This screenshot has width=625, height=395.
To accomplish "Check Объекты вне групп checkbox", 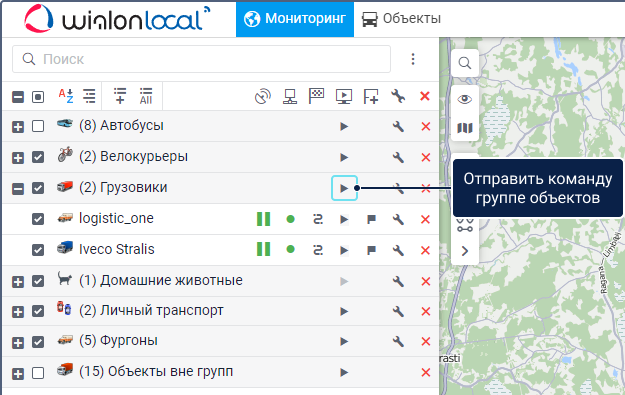I will point(38,373).
